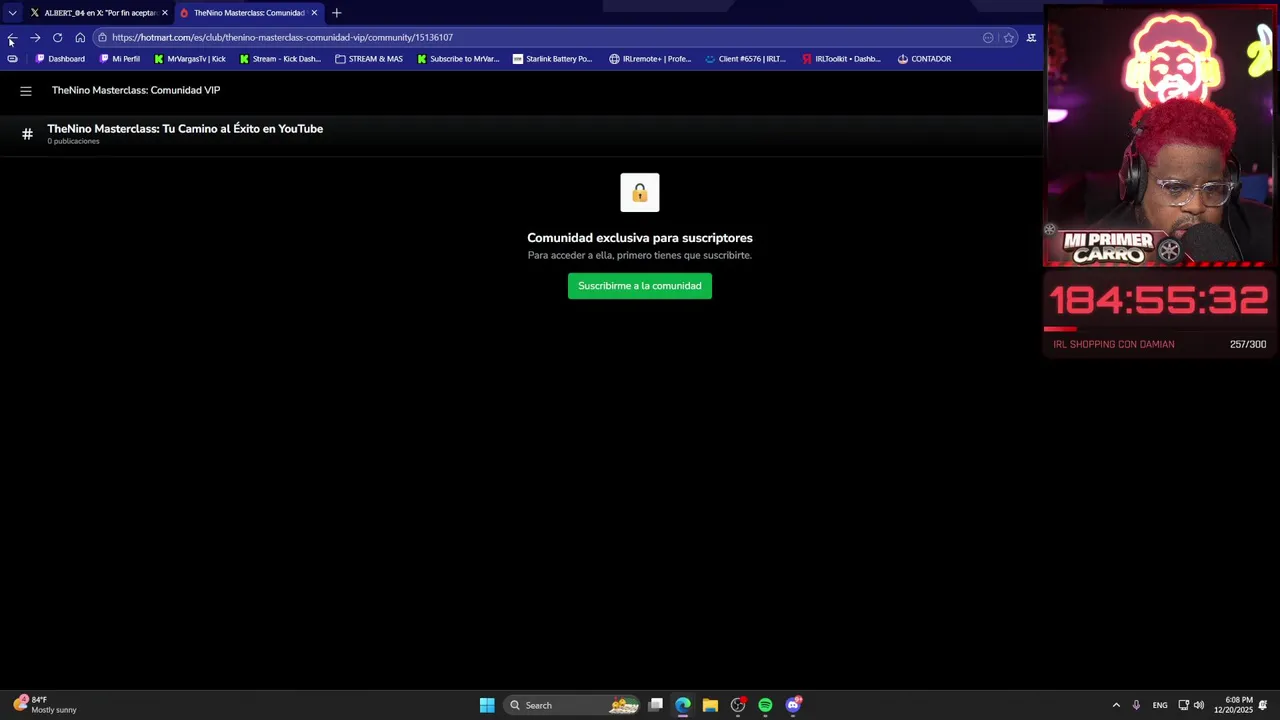Click Comunidad exclusiva para suscriptores text
This screenshot has height=720, width=1280.
coord(640,238)
